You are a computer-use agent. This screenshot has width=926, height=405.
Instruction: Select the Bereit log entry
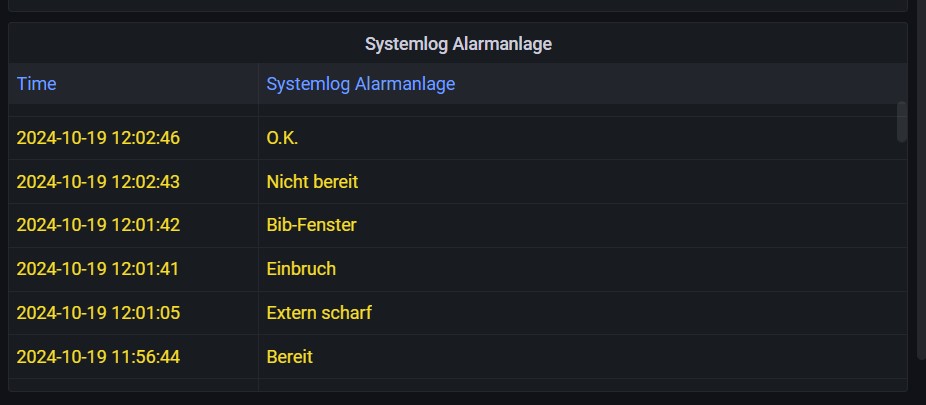tap(289, 357)
